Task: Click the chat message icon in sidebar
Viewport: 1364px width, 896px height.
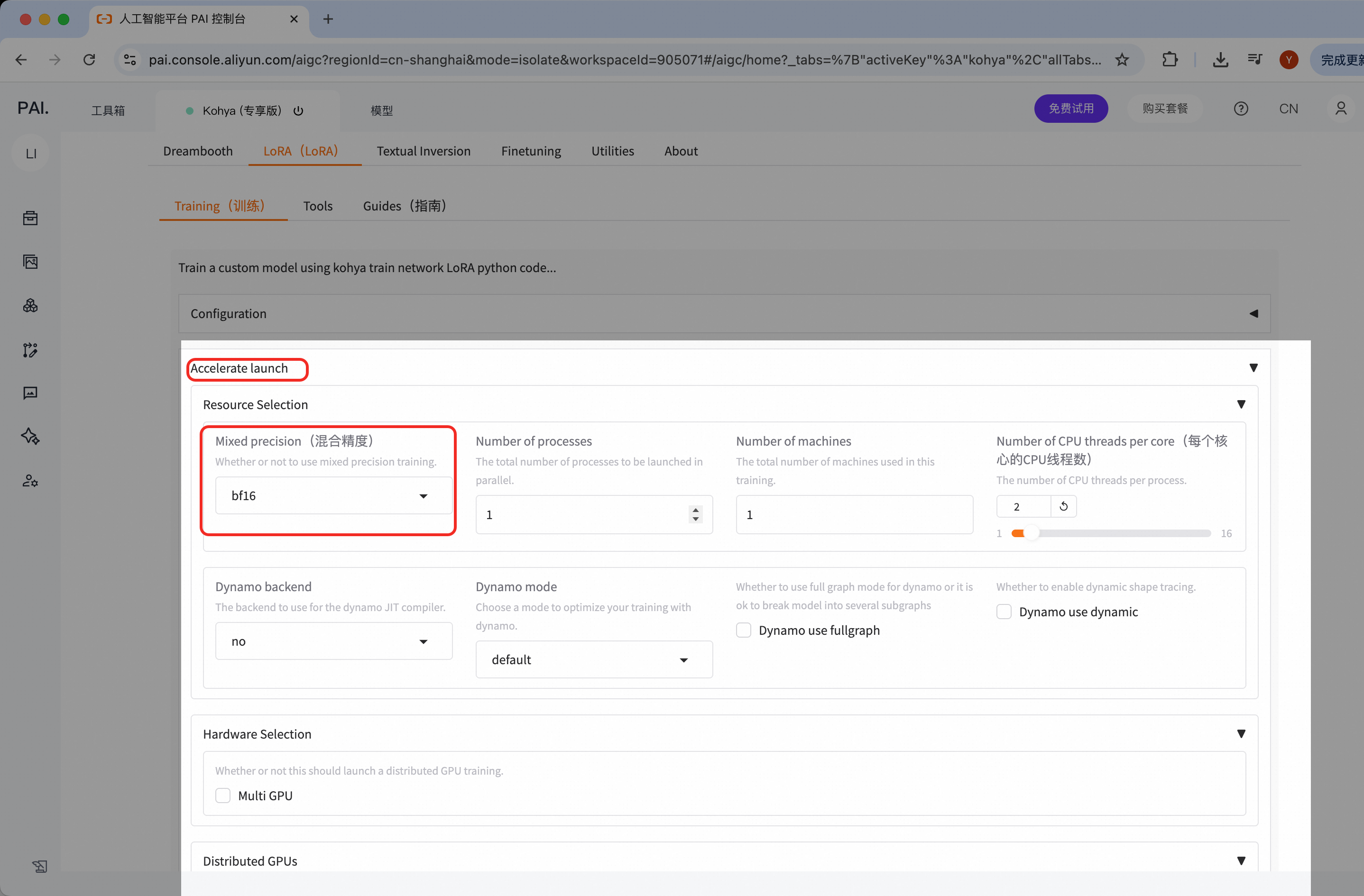Action: click(30, 393)
